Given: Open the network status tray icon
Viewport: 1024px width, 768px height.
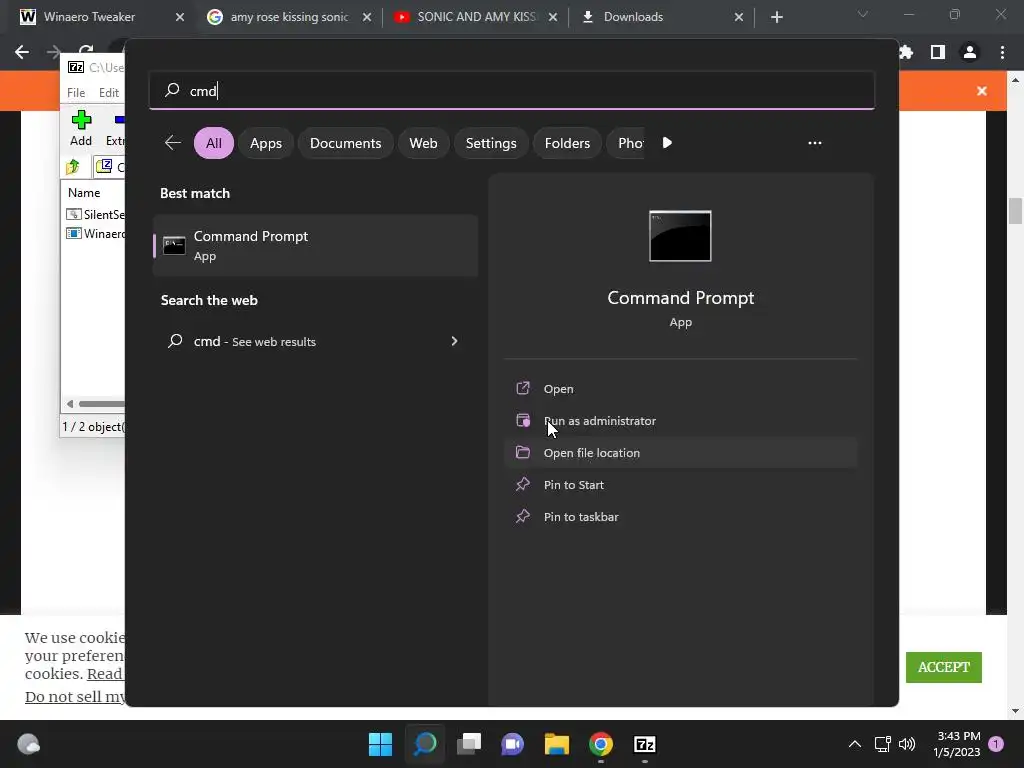Looking at the screenshot, I should pos(882,744).
